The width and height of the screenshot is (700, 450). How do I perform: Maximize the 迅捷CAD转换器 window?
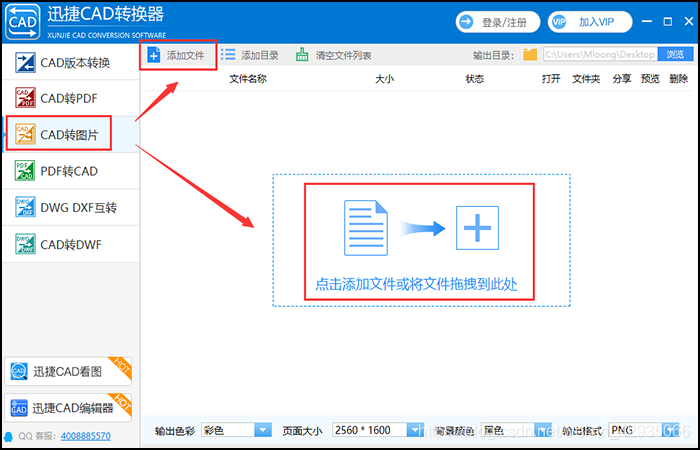tap(668, 21)
